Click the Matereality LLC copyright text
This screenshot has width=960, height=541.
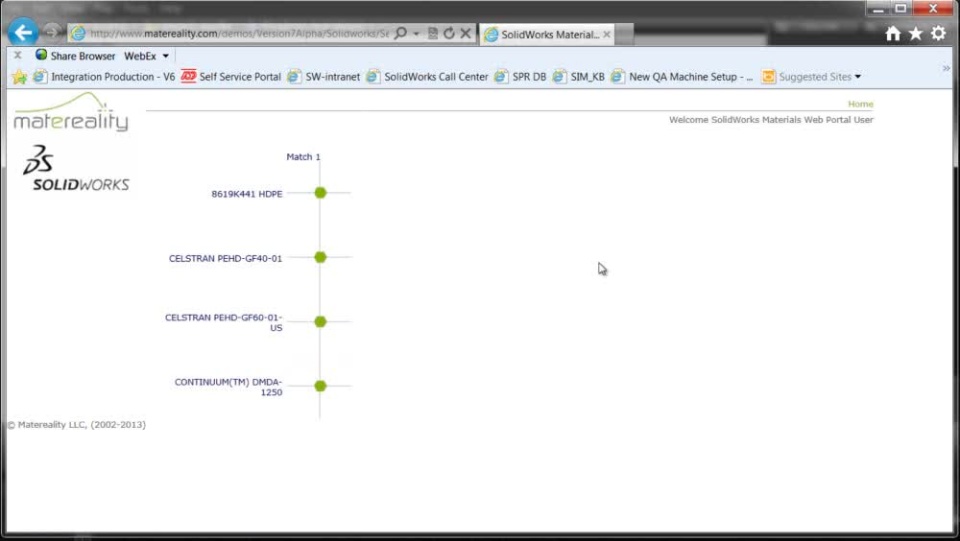click(x=77, y=425)
